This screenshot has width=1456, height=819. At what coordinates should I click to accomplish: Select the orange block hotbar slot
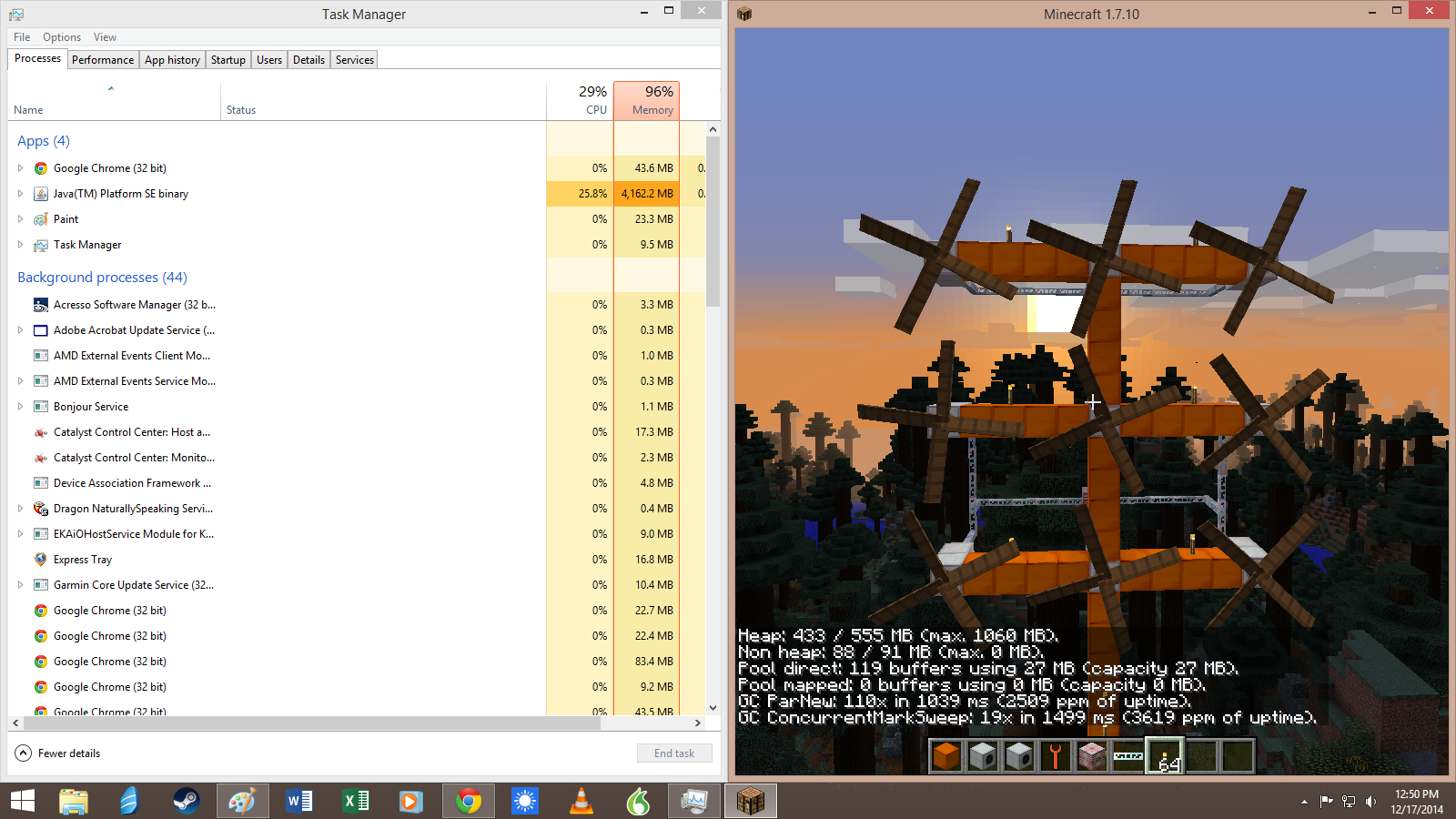coord(946,755)
